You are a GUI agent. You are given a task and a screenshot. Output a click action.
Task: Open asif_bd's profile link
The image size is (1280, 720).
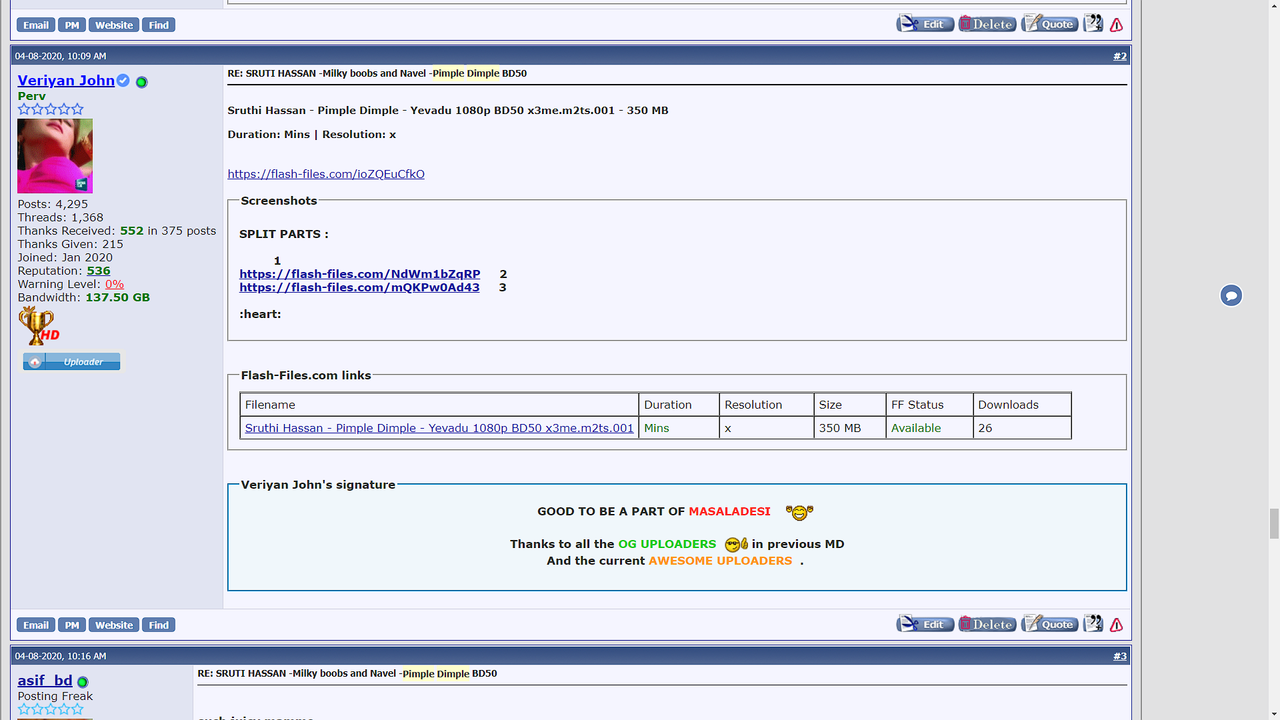[45, 681]
